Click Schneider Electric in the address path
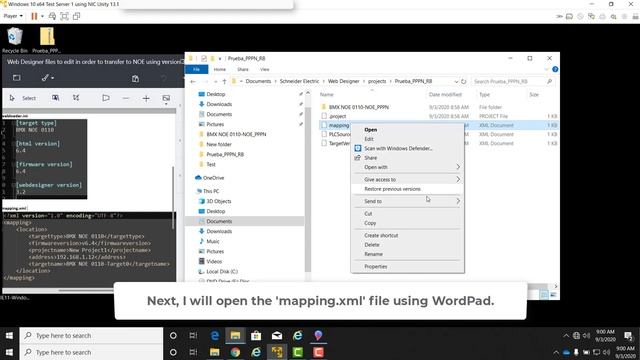 [299, 81]
